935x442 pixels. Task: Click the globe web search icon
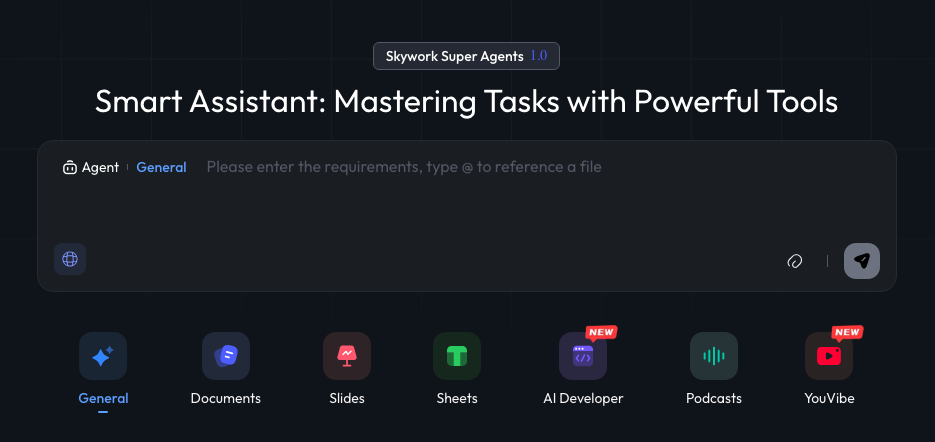click(70, 259)
